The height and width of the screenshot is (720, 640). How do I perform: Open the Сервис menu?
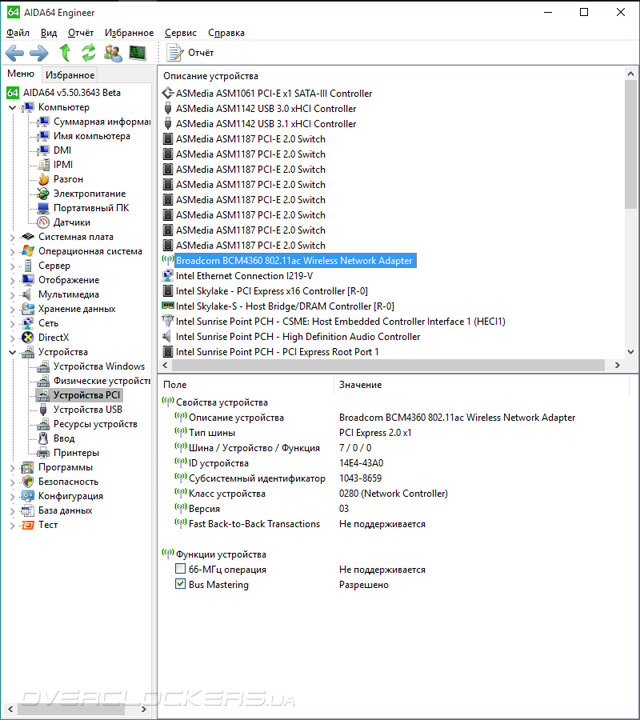click(180, 33)
